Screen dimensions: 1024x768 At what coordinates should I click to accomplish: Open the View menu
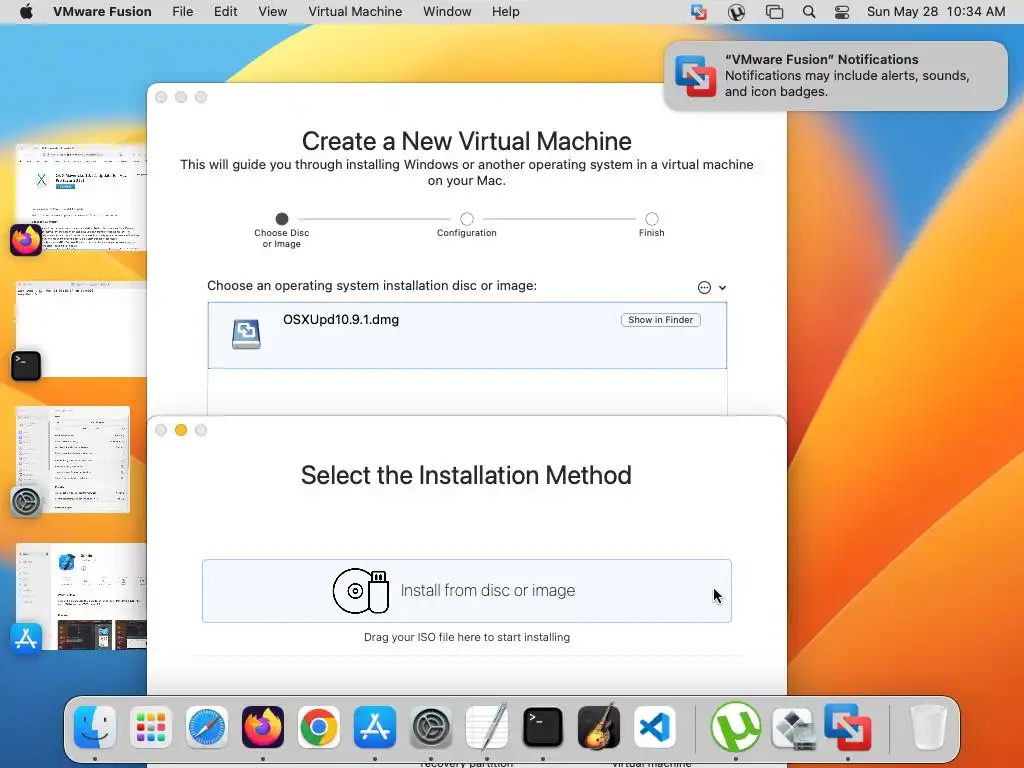[272, 11]
